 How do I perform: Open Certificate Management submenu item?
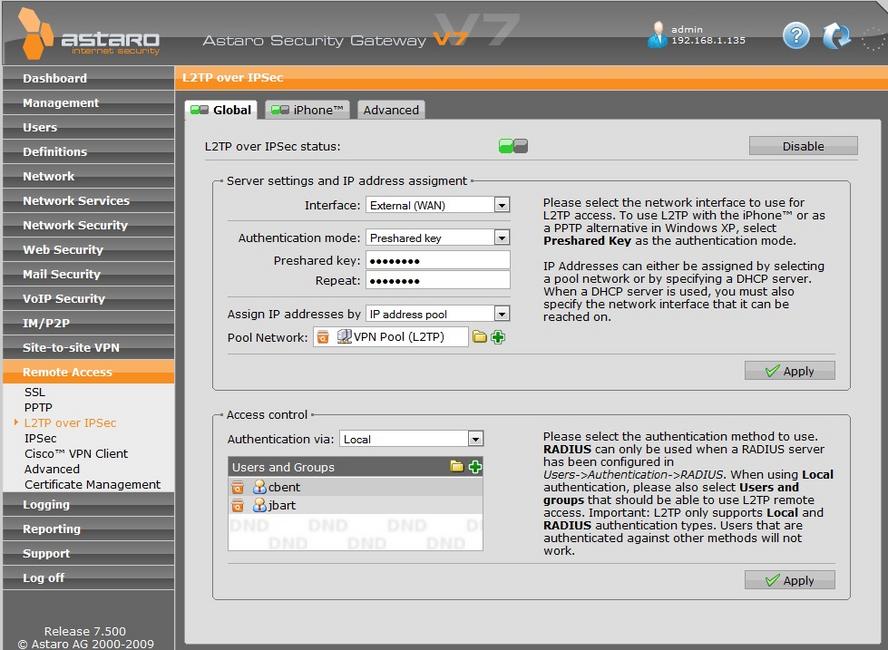point(92,484)
